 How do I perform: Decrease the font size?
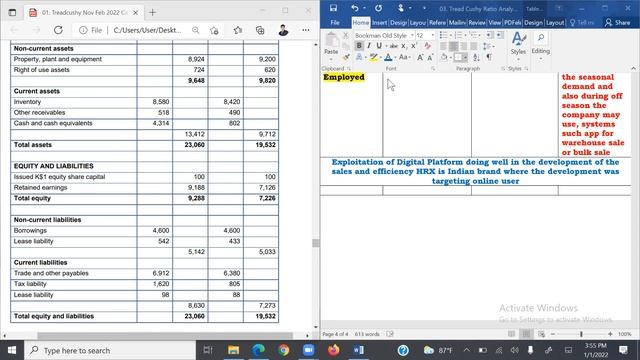[x=431, y=58]
